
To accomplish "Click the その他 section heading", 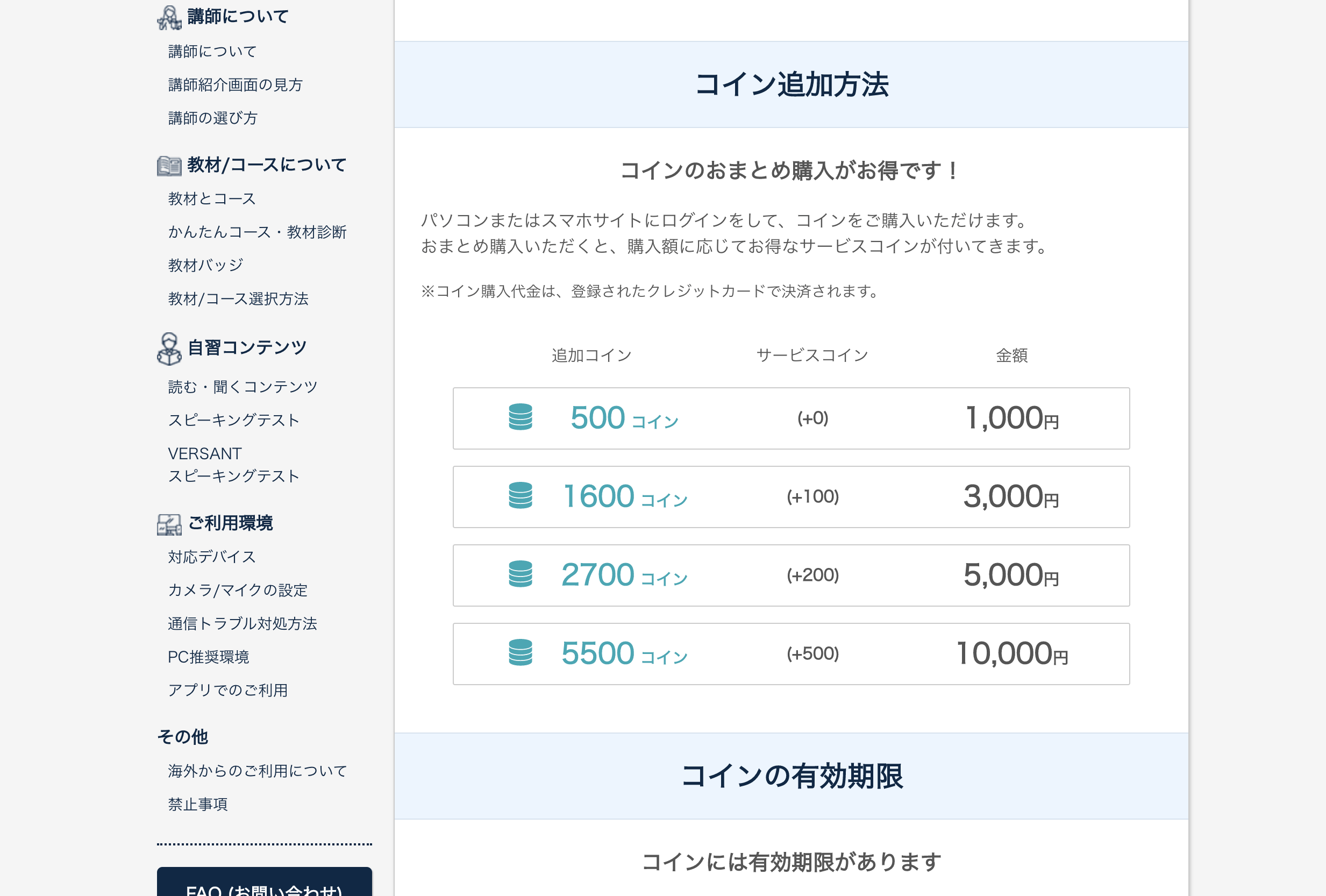I will [183, 737].
